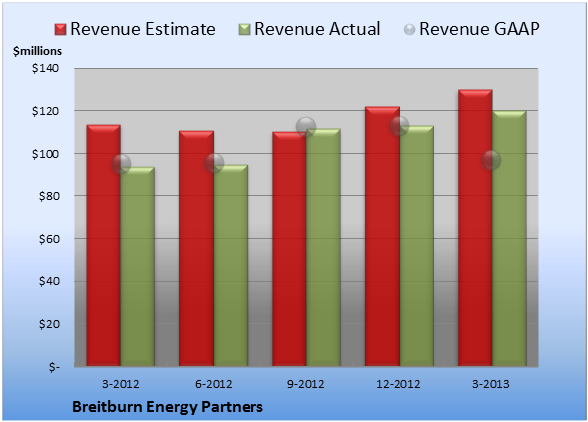Select the green actual bar for 9-2012
Viewport: 588px width, 422px height.
[323, 248]
